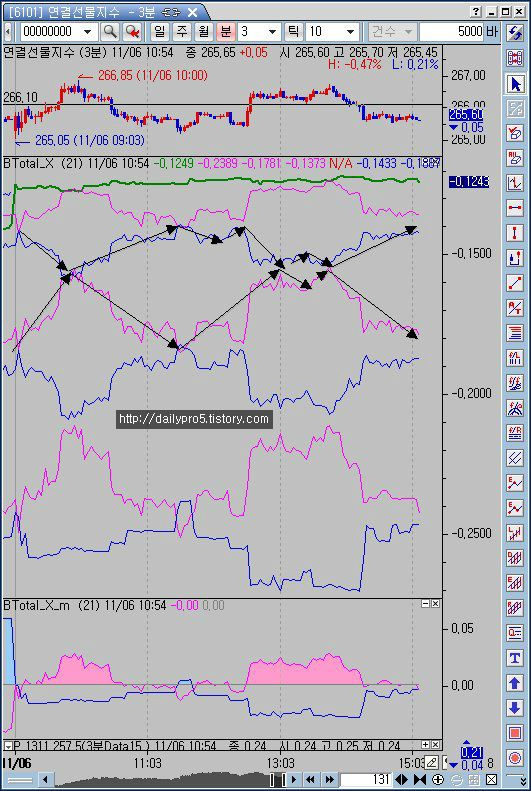Click the A/T text tool icon

point(515,308)
